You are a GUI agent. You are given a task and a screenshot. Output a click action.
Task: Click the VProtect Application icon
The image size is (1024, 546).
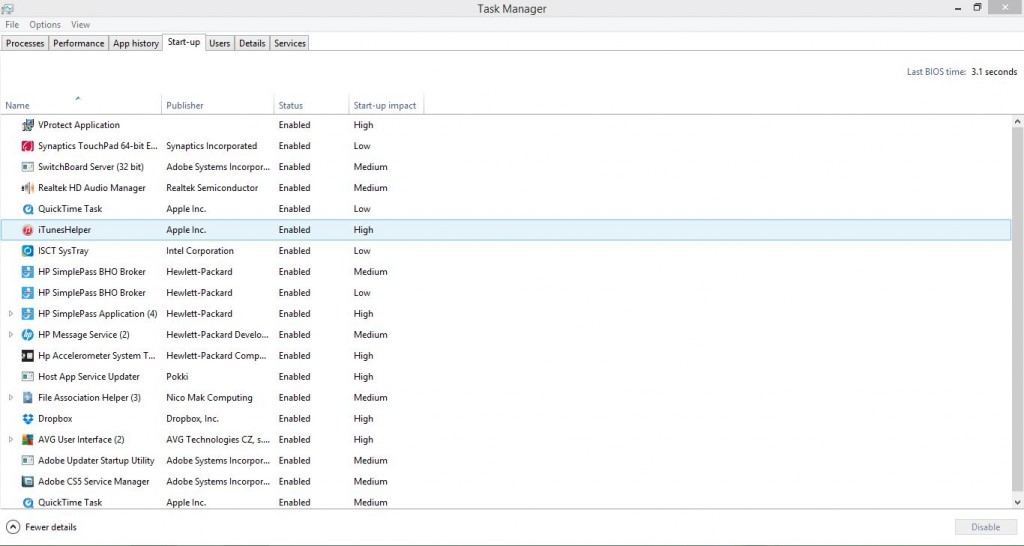27,125
